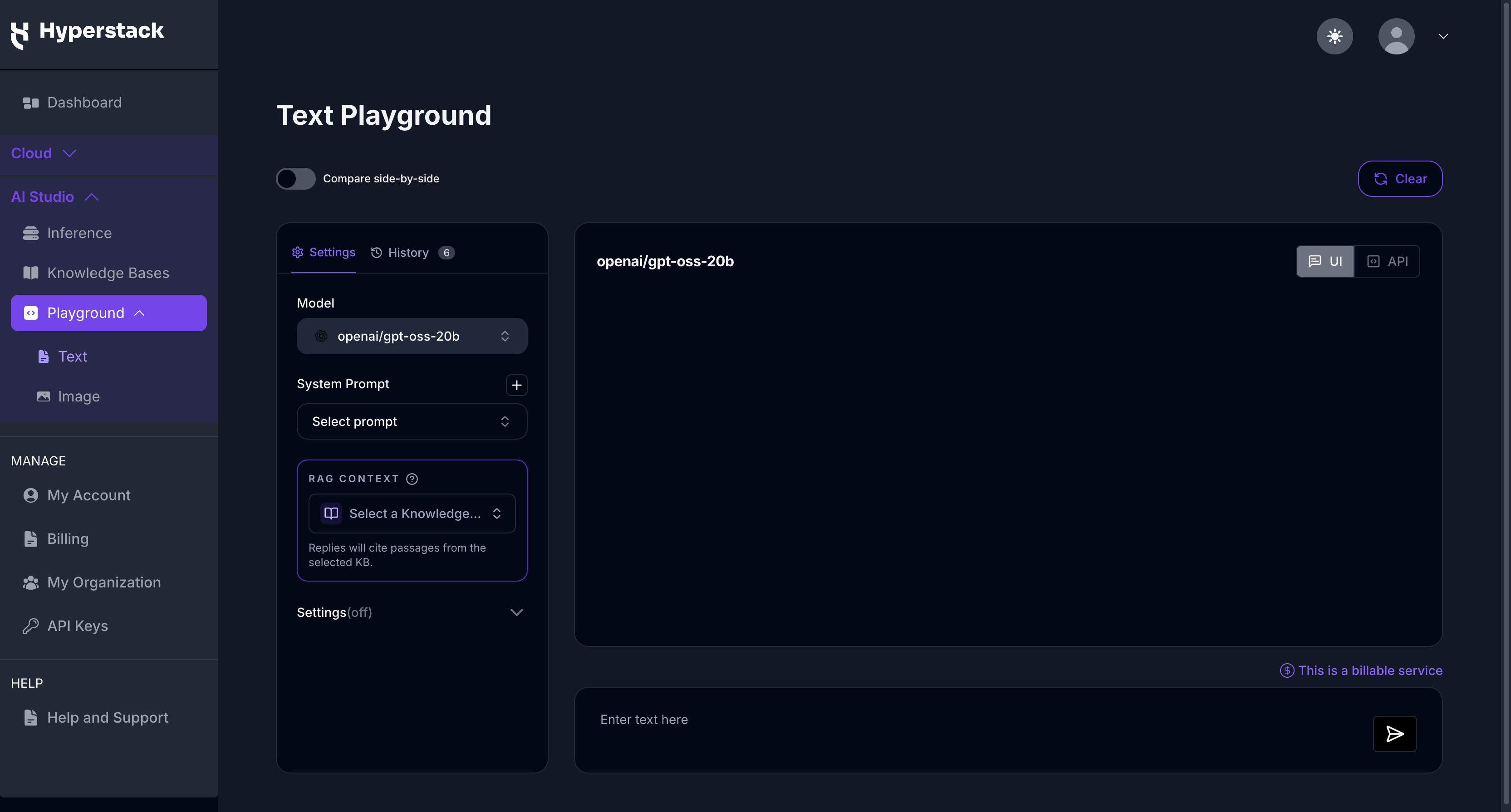The image size is (1511, 812).
Task: Switch to Settings tab
Action: click(x=324, y=252)
